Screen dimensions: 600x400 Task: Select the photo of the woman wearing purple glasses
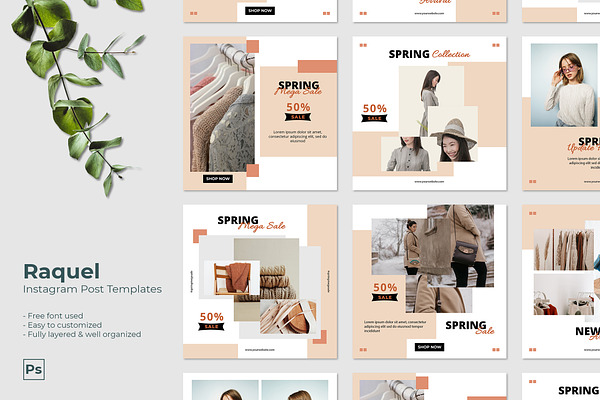click(x=564, y=85)
